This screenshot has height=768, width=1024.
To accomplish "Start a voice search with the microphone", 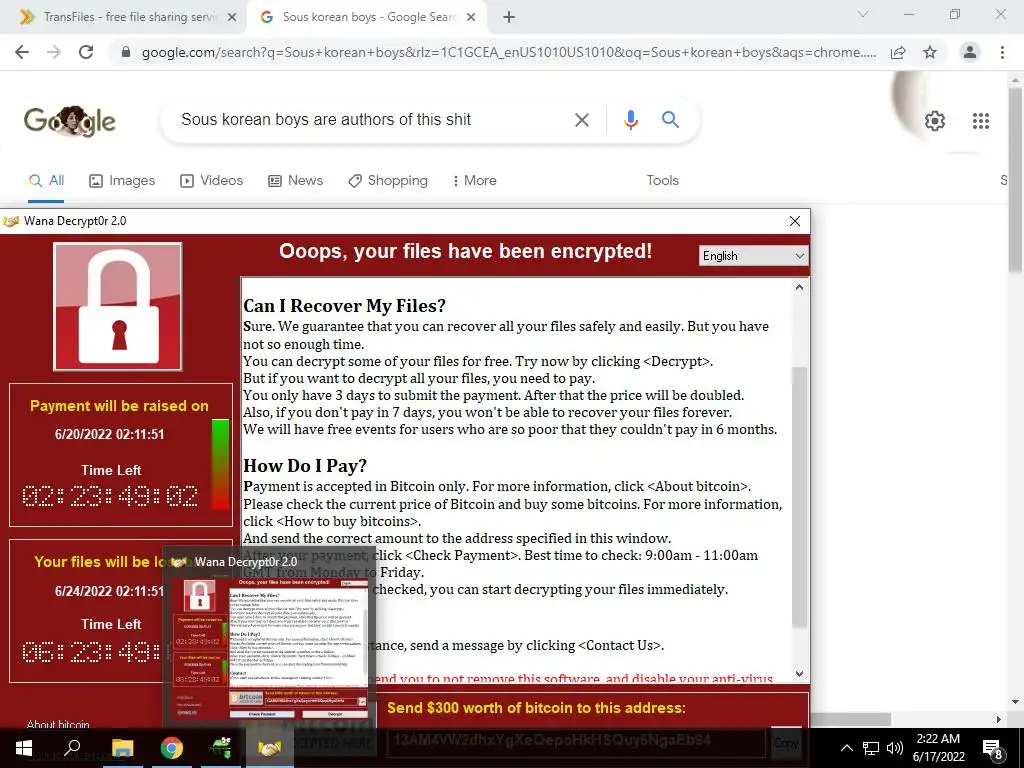I will 630,120.
